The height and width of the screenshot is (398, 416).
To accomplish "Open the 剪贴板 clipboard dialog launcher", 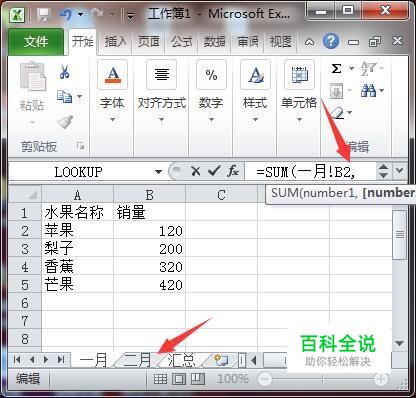I will point(80,146).
